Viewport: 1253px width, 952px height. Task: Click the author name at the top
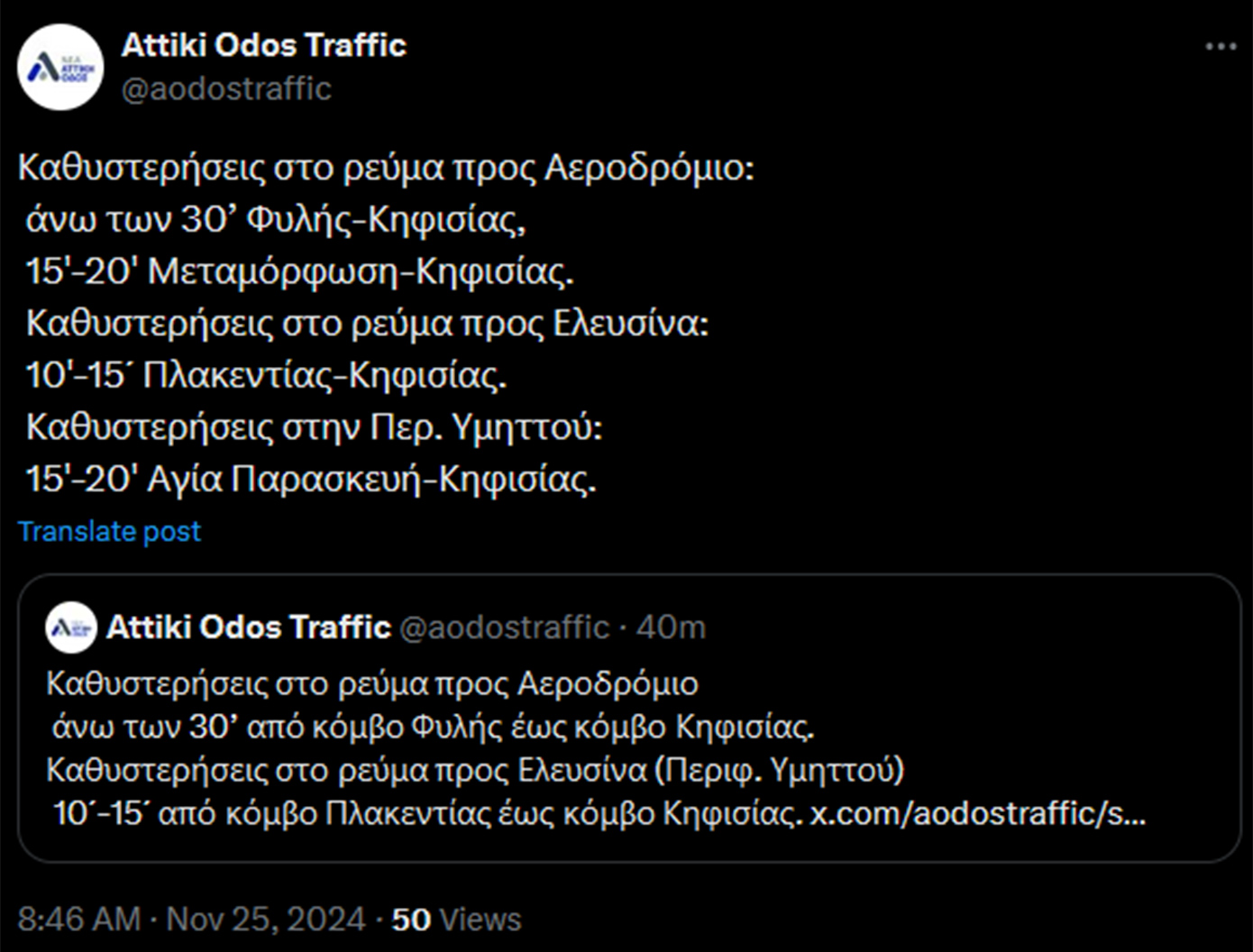coord(263,45)
